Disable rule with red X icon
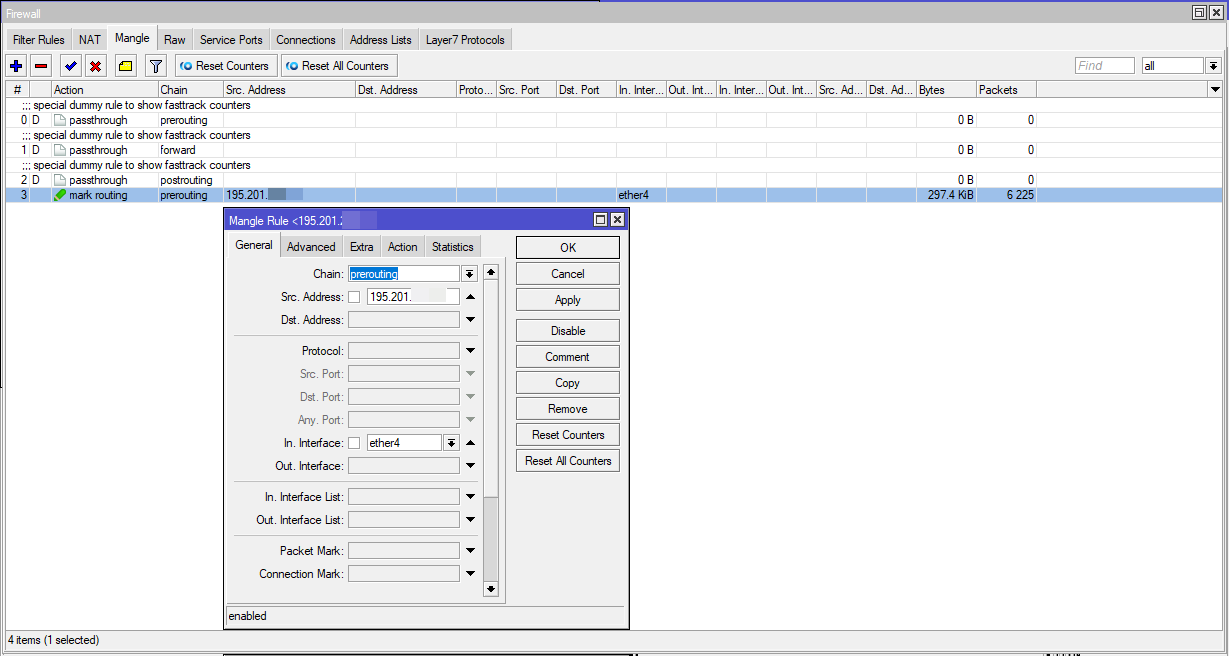 (95, 66)
